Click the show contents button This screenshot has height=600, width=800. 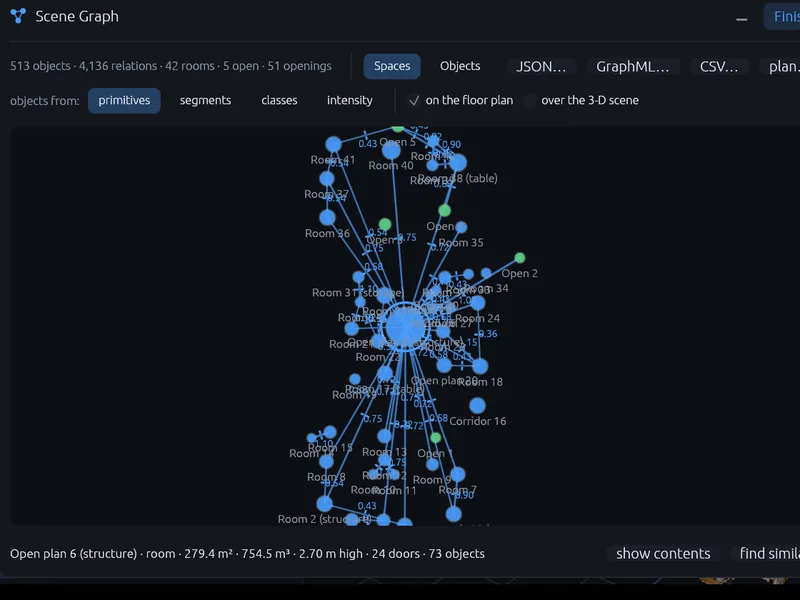(x=663, y=554)
